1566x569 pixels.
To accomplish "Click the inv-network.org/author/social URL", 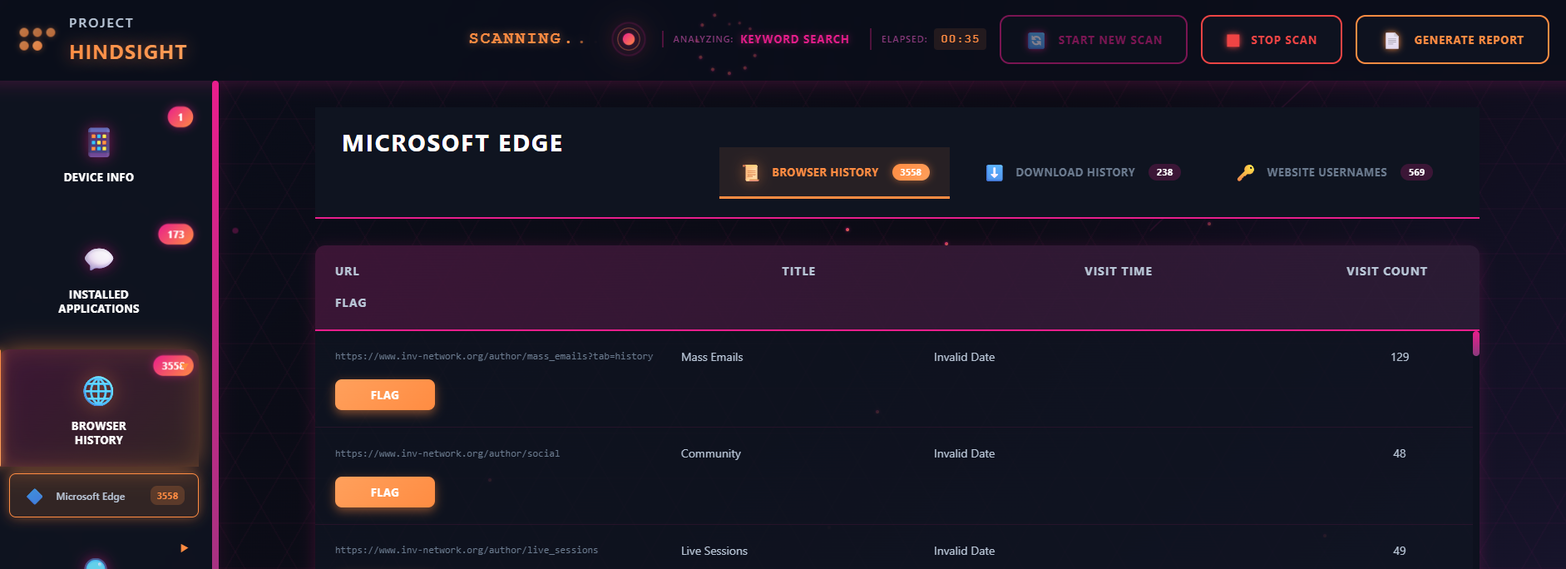I will [x=447, y=453].
